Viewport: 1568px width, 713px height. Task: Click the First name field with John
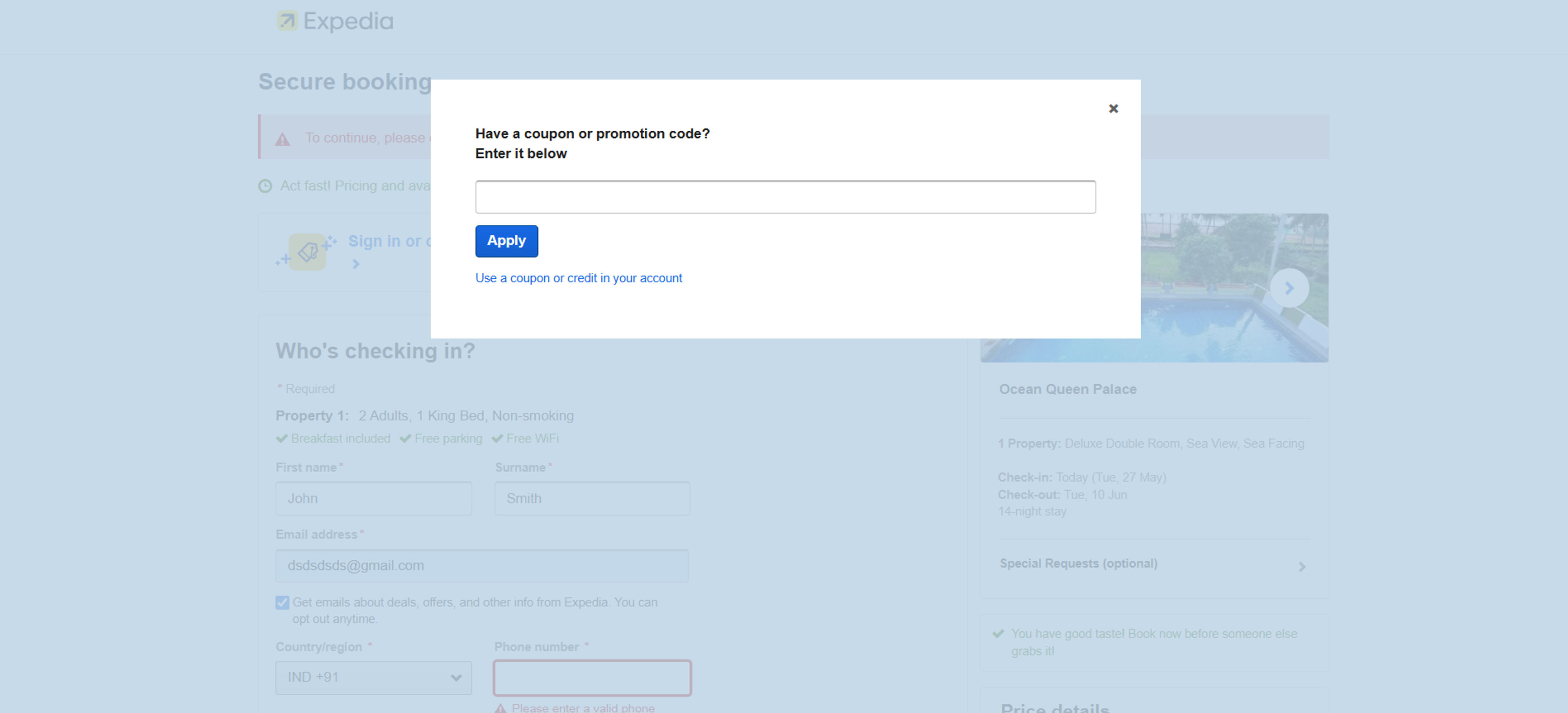click(x=373, y=498)
